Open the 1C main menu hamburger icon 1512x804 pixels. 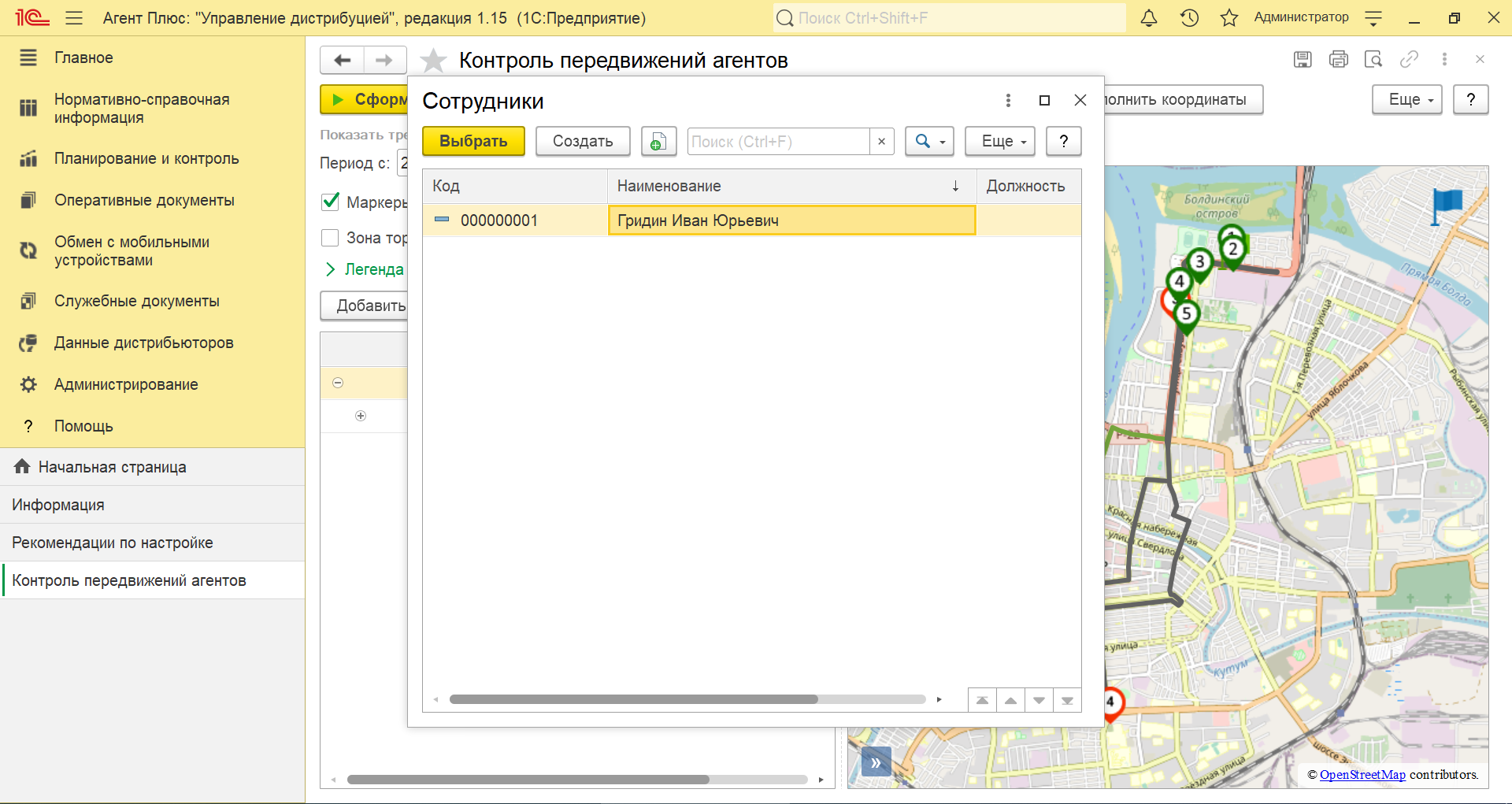pos(74,17)
